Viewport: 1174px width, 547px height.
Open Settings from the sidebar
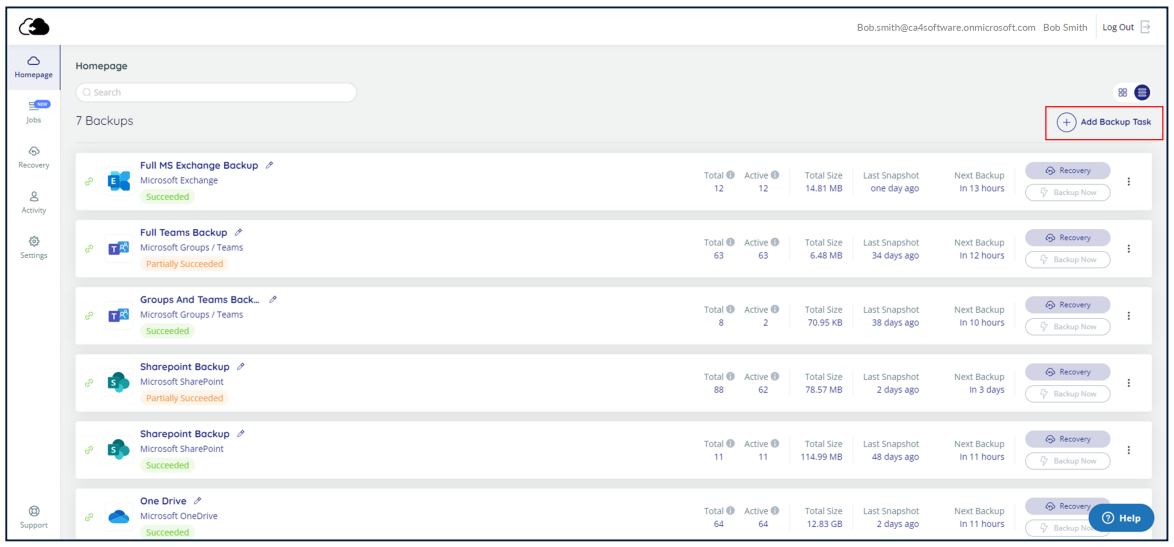point(34,247)
